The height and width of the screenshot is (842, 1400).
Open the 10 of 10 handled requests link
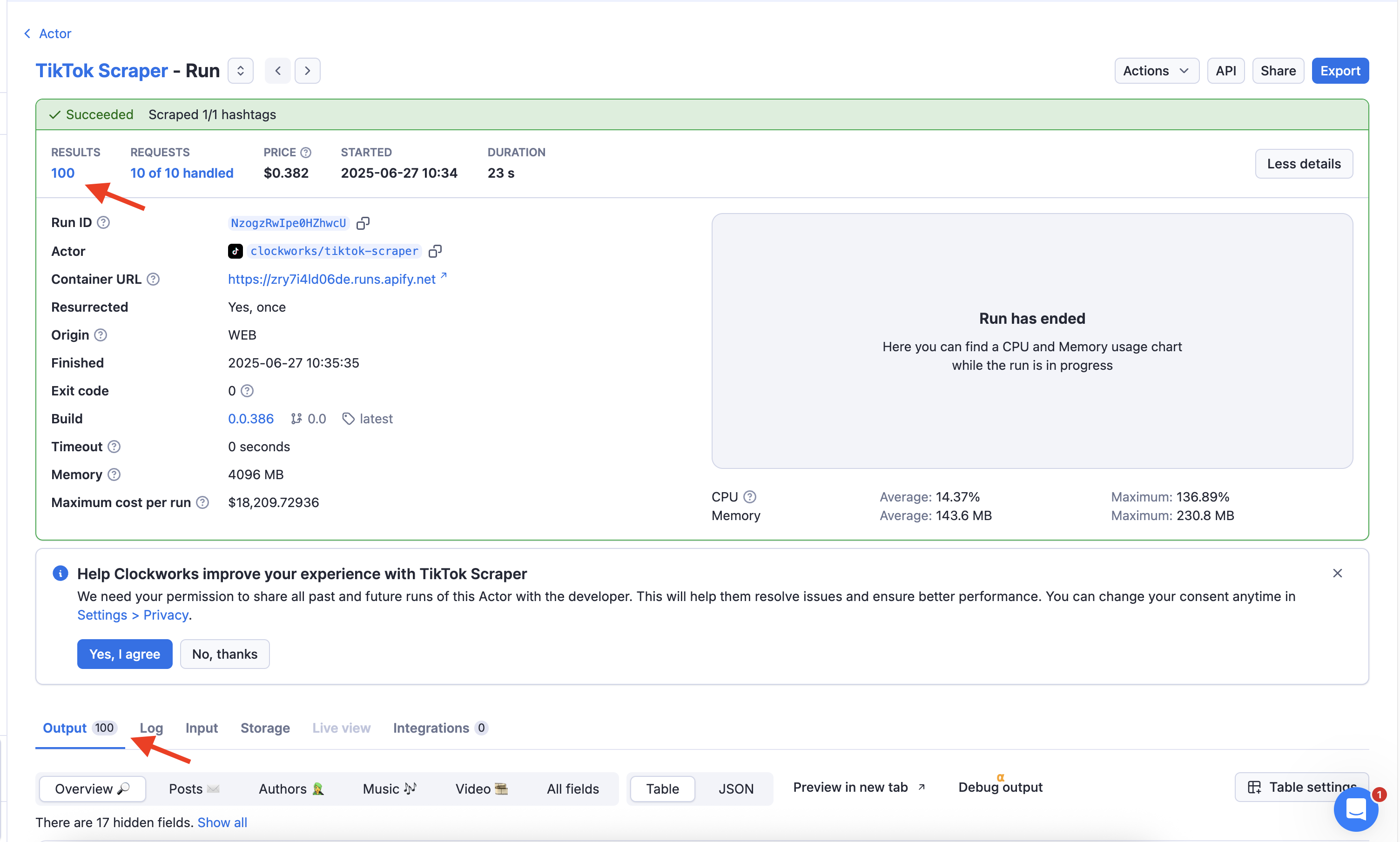tap(182, 173)
